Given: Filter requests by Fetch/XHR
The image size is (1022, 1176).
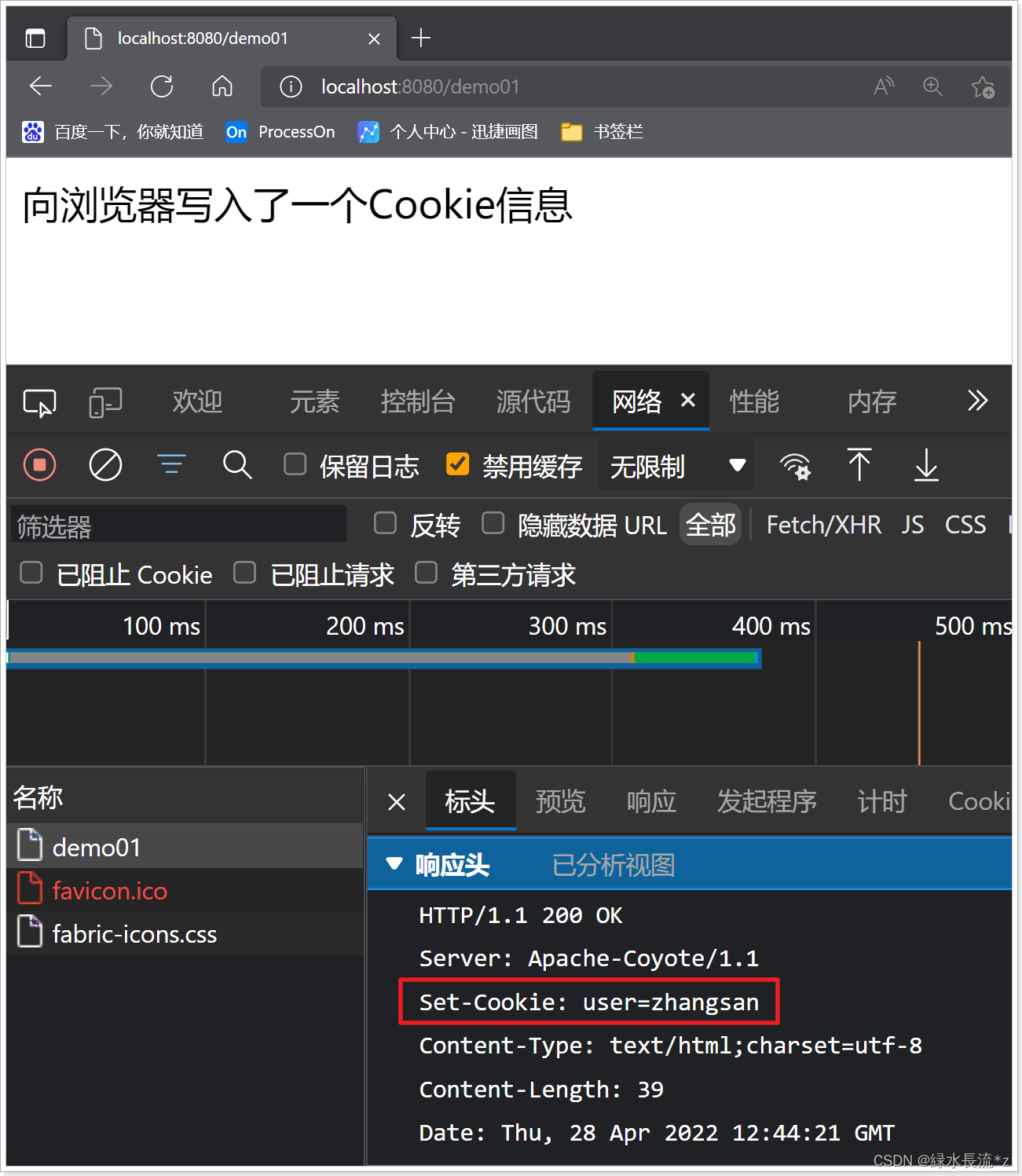Looking at the screenshot, I should tap(823, 525).
